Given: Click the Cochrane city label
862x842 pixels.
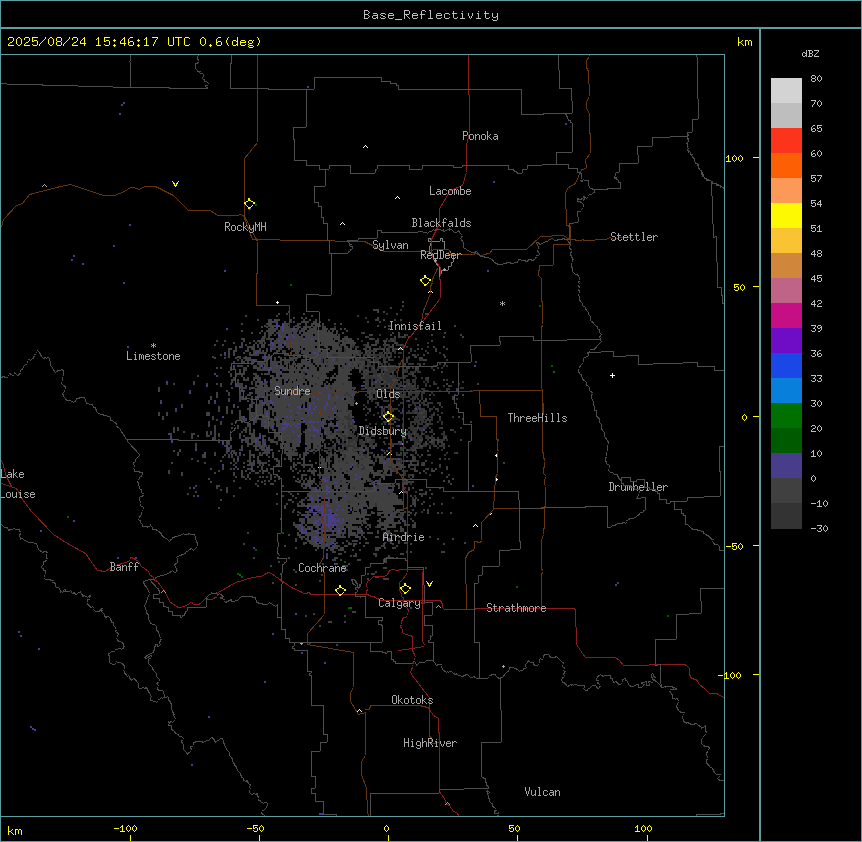Looking at the screenshot, I should click(x=322, y=568).
